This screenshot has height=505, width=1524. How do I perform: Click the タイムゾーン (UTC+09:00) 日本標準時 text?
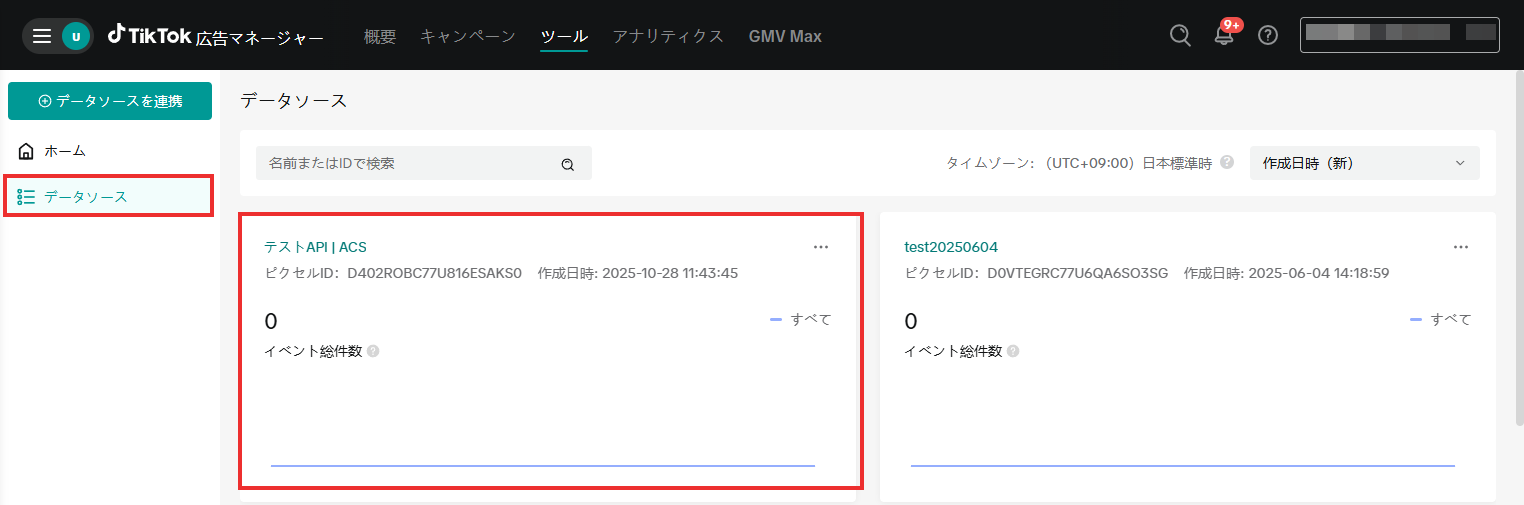1079,163
